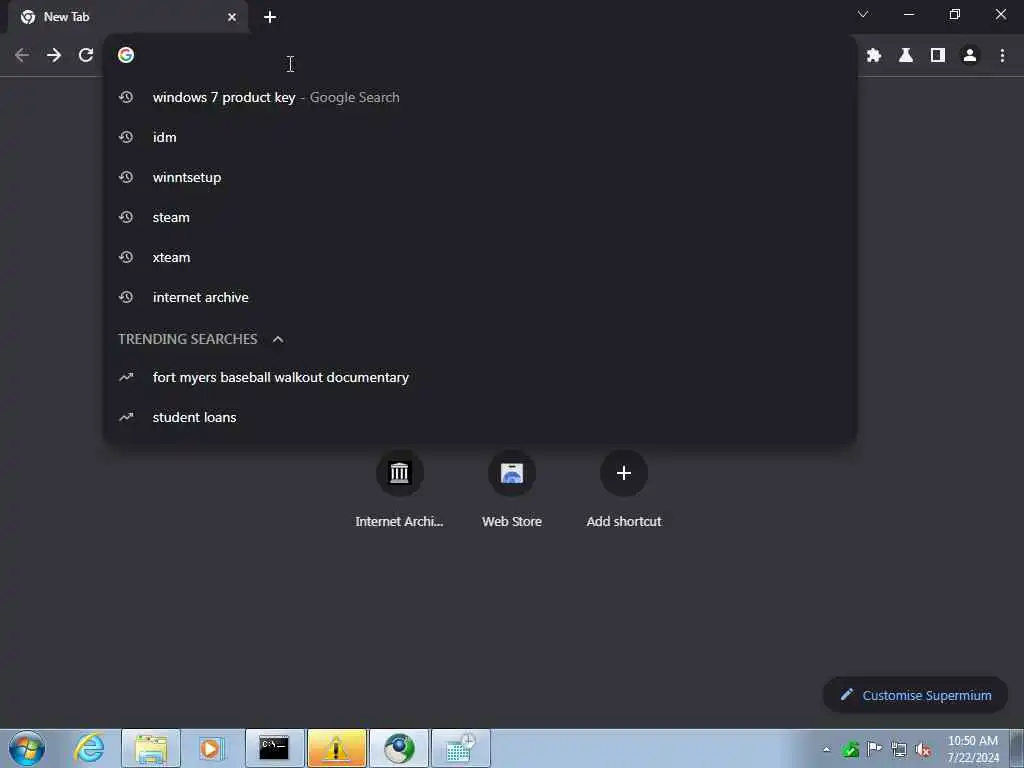The height and width of the screenshot is (768, 1024).
Task: Click the Action Center flag icon
Action: point(874,749)
